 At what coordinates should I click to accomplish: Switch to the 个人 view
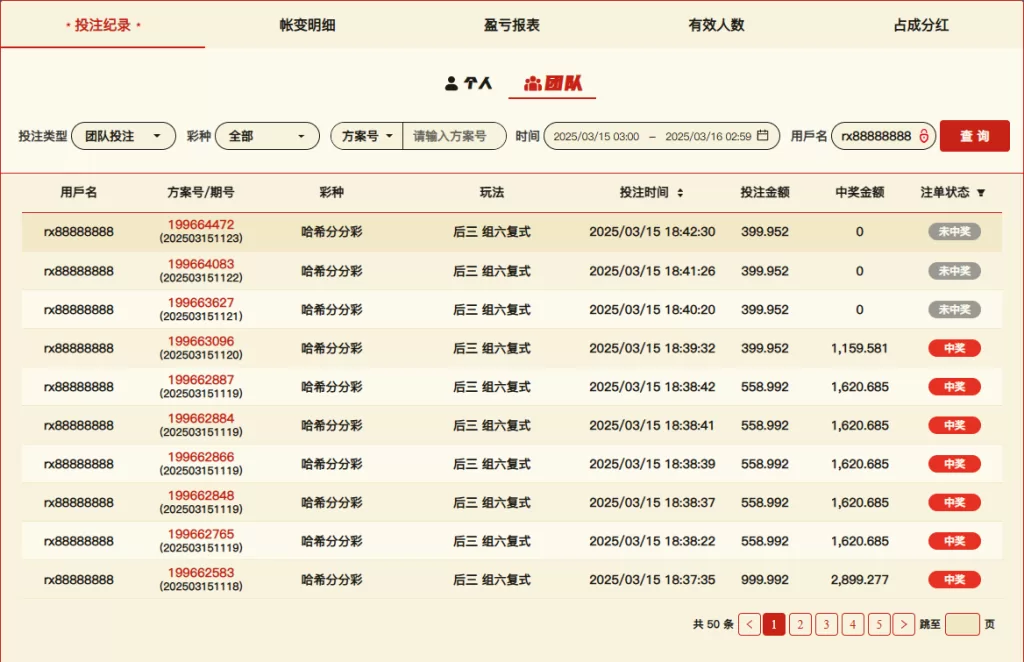(x=468, y=83)
